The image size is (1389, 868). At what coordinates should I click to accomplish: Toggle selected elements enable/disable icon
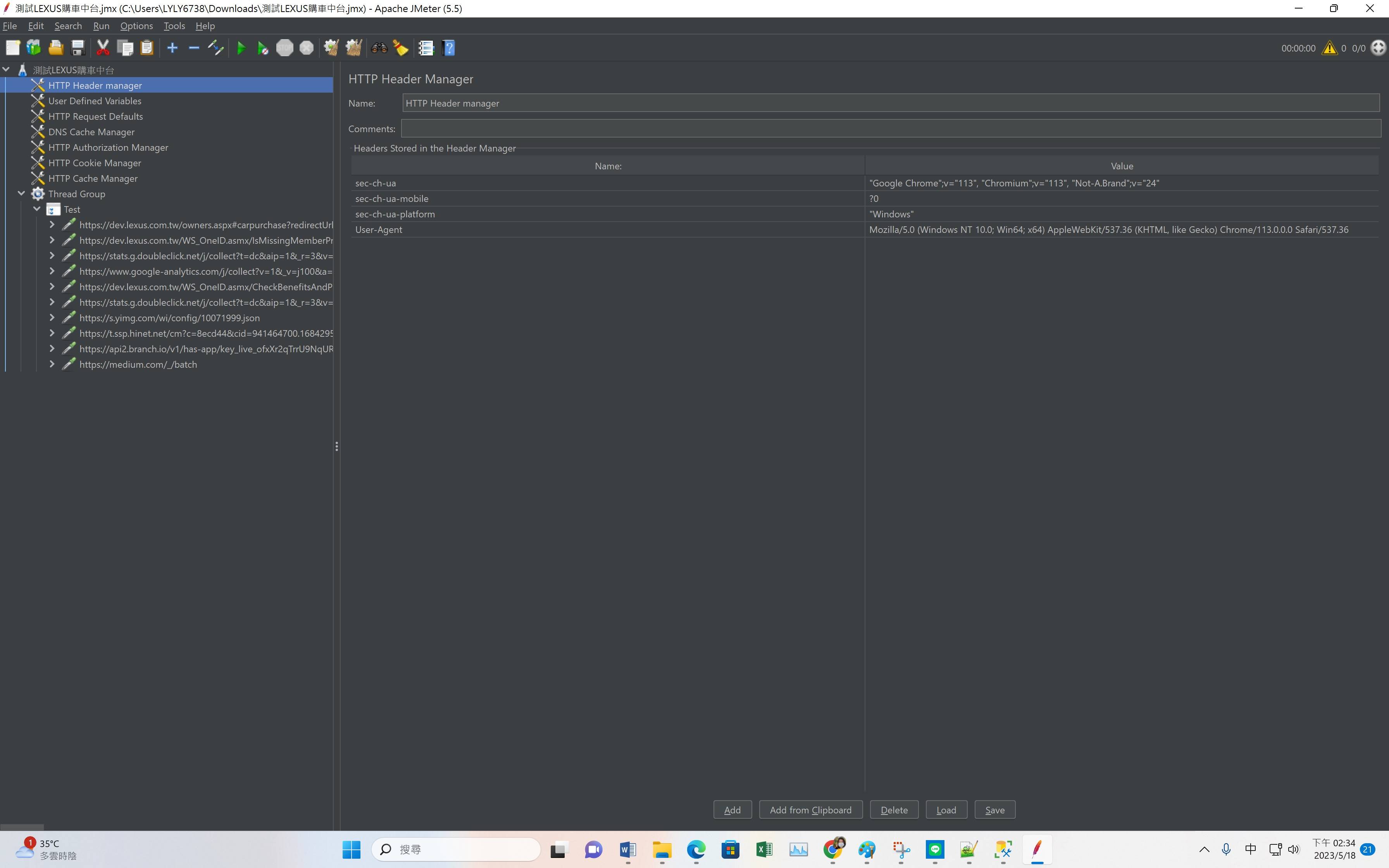pyautogui.click(x=216, y=48)
